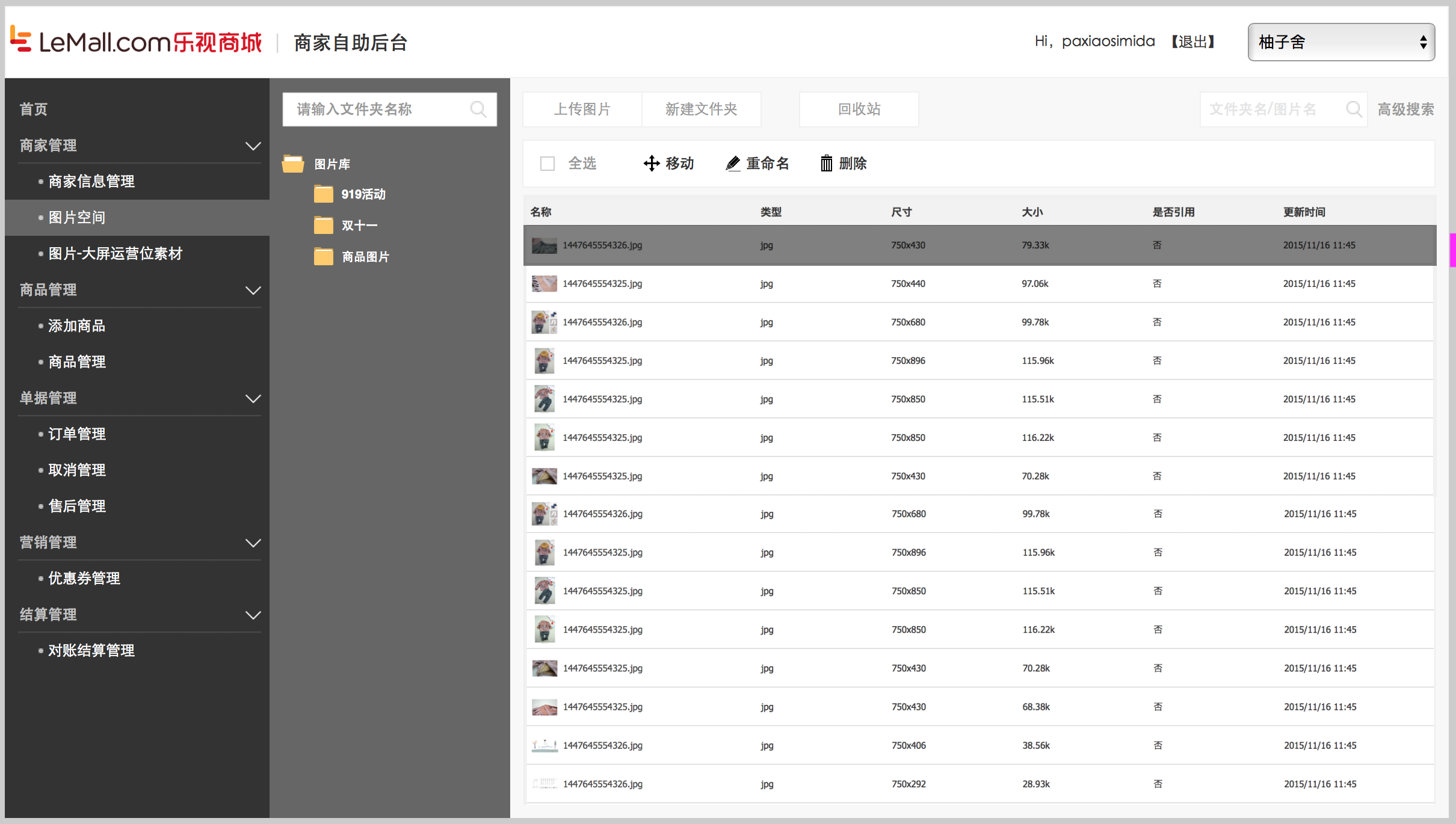Open 订单管理 in the sidebar
This screenshot has width=1456, height=824.
[x=76, y=434]
